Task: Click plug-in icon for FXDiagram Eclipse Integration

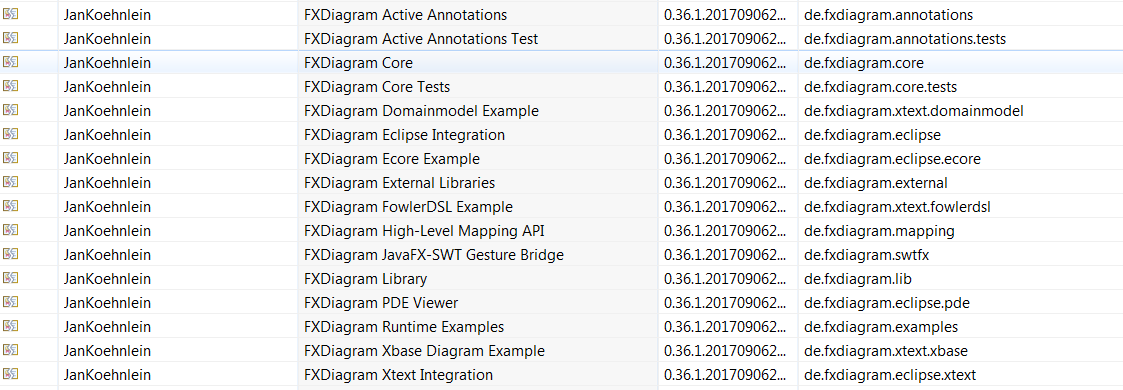Action: coord(10,135)
